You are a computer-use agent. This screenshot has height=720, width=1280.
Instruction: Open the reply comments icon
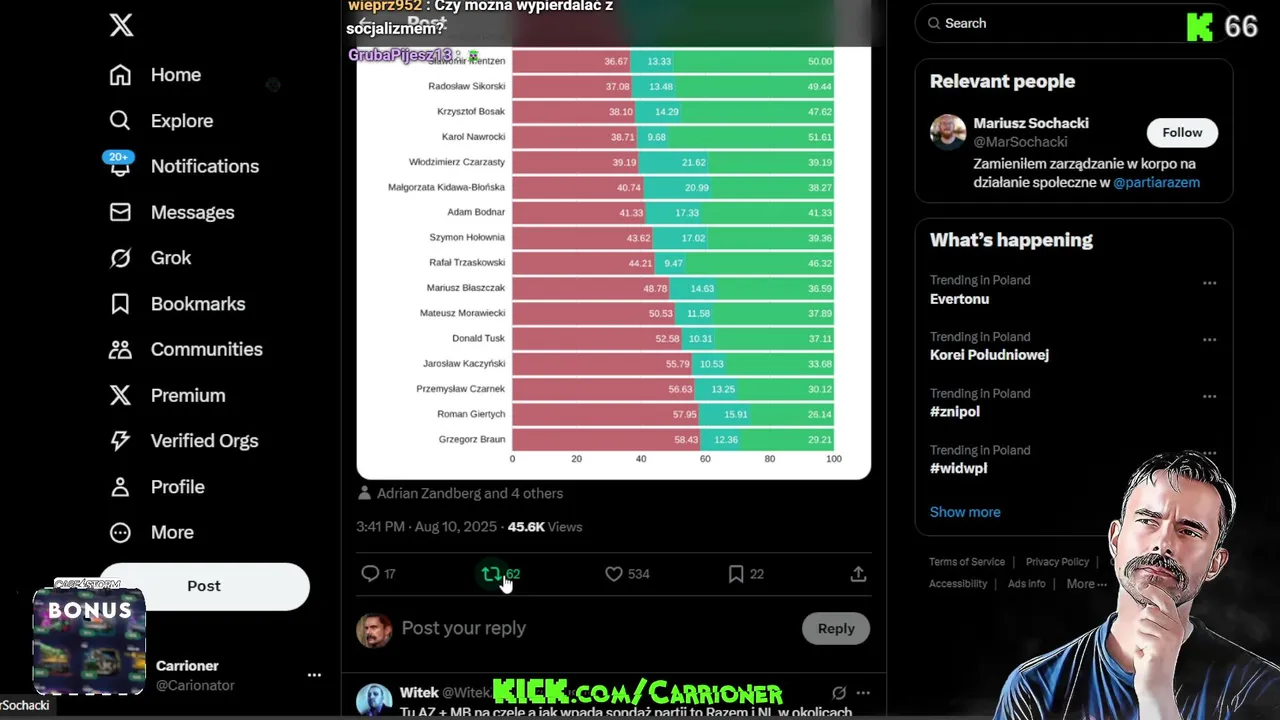tap(370, 574)
